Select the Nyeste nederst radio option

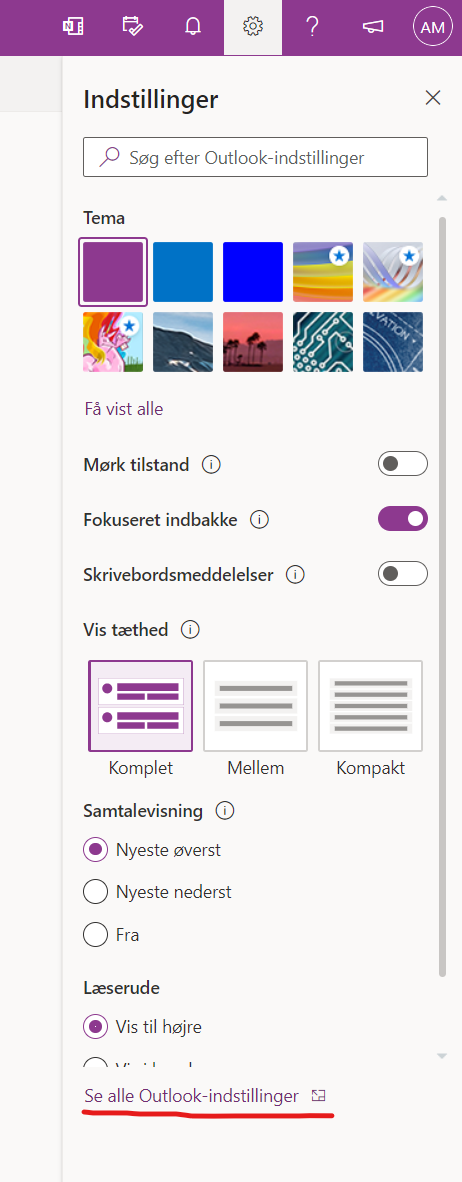click(95, 893)
